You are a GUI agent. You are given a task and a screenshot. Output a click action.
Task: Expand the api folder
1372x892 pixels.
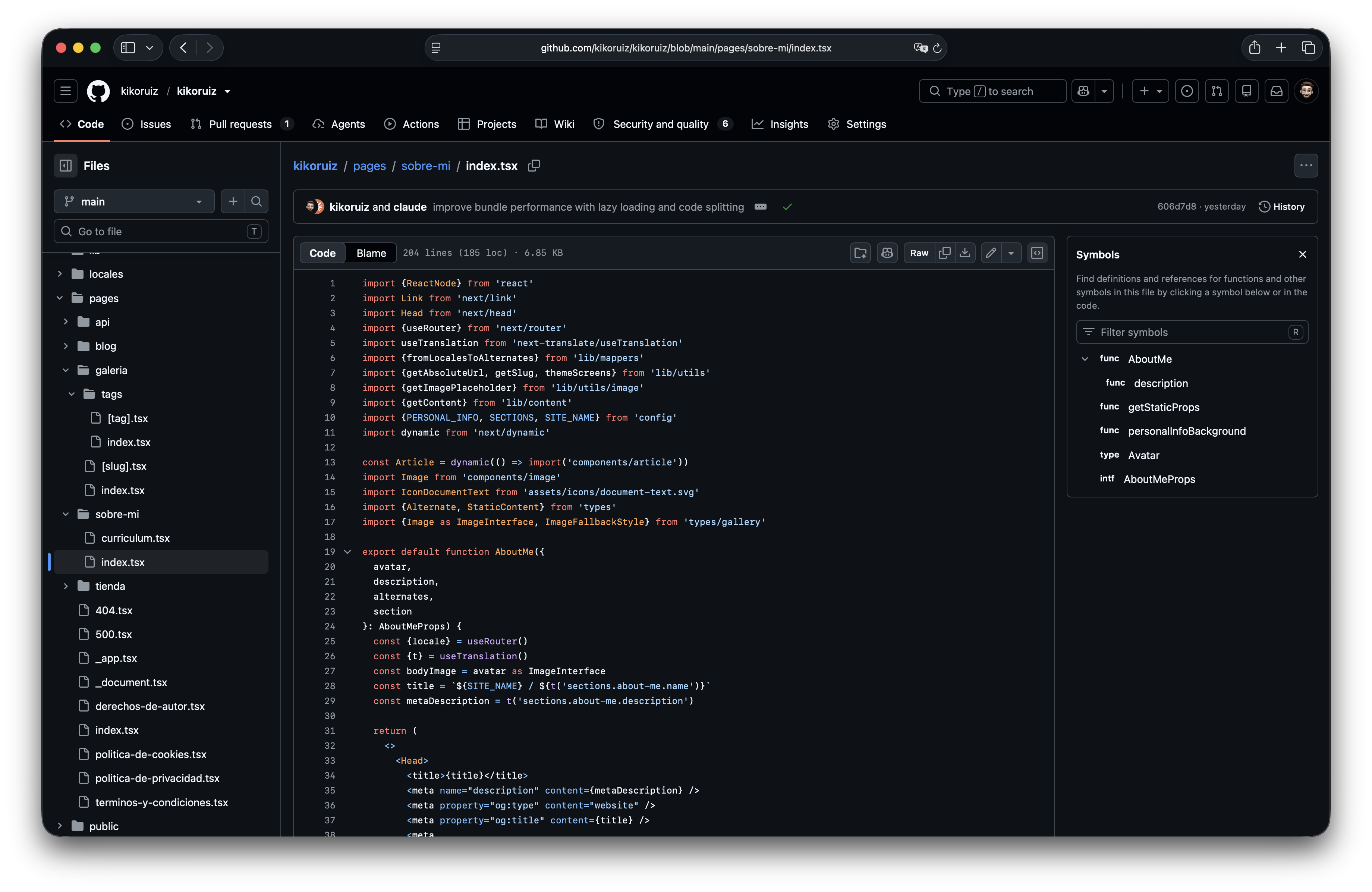[66, 322]
